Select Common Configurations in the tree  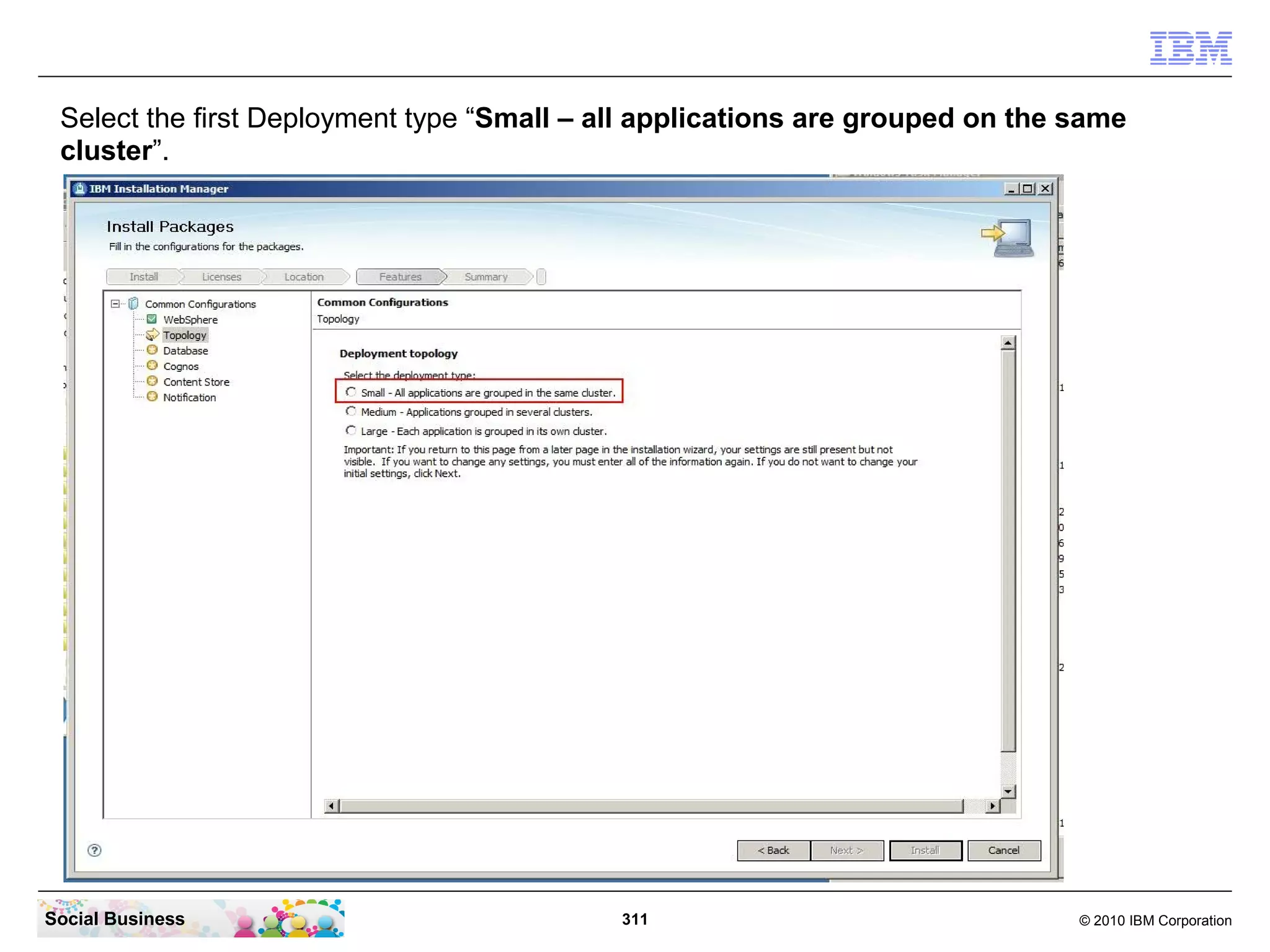(x=200, y=304)
